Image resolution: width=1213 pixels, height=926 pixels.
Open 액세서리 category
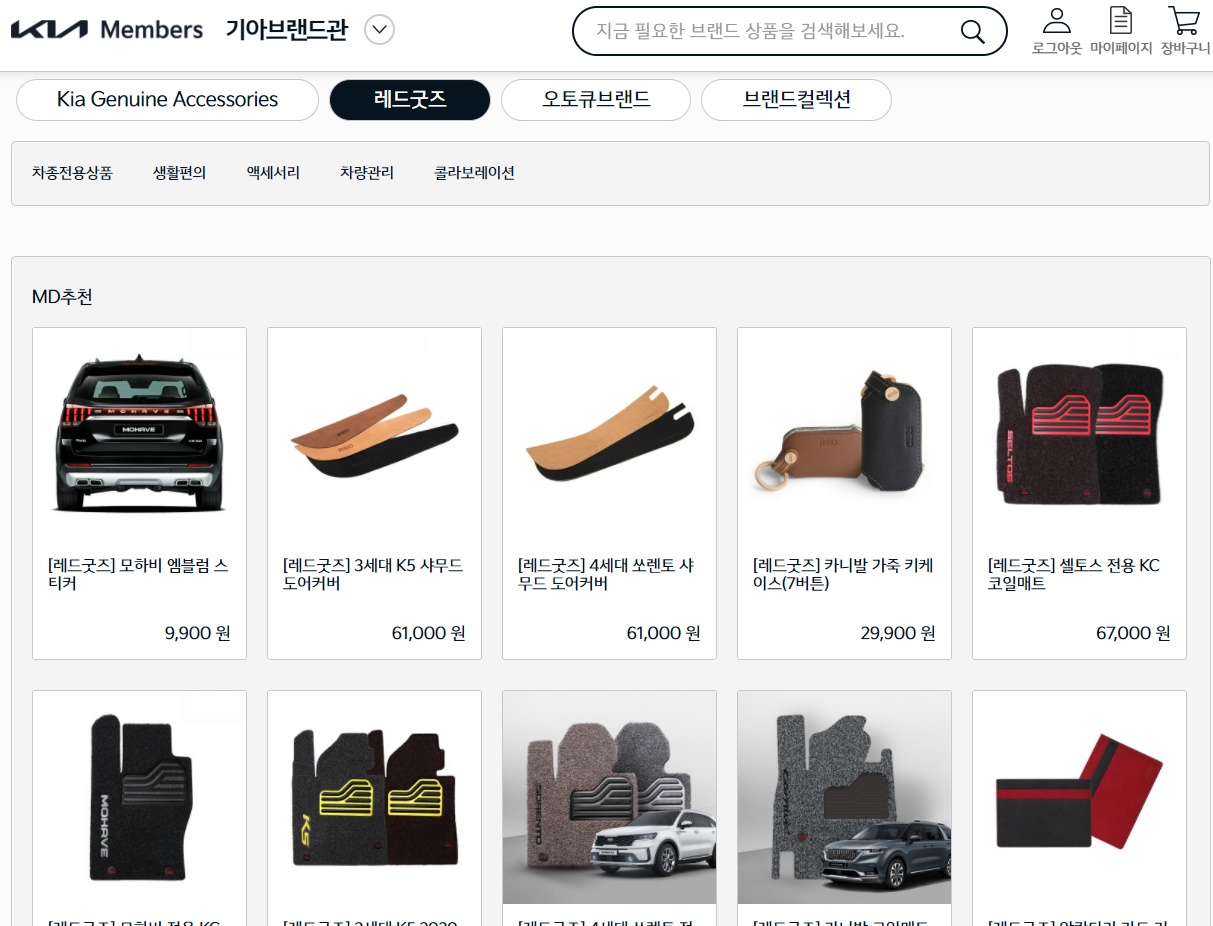(273, 173)
